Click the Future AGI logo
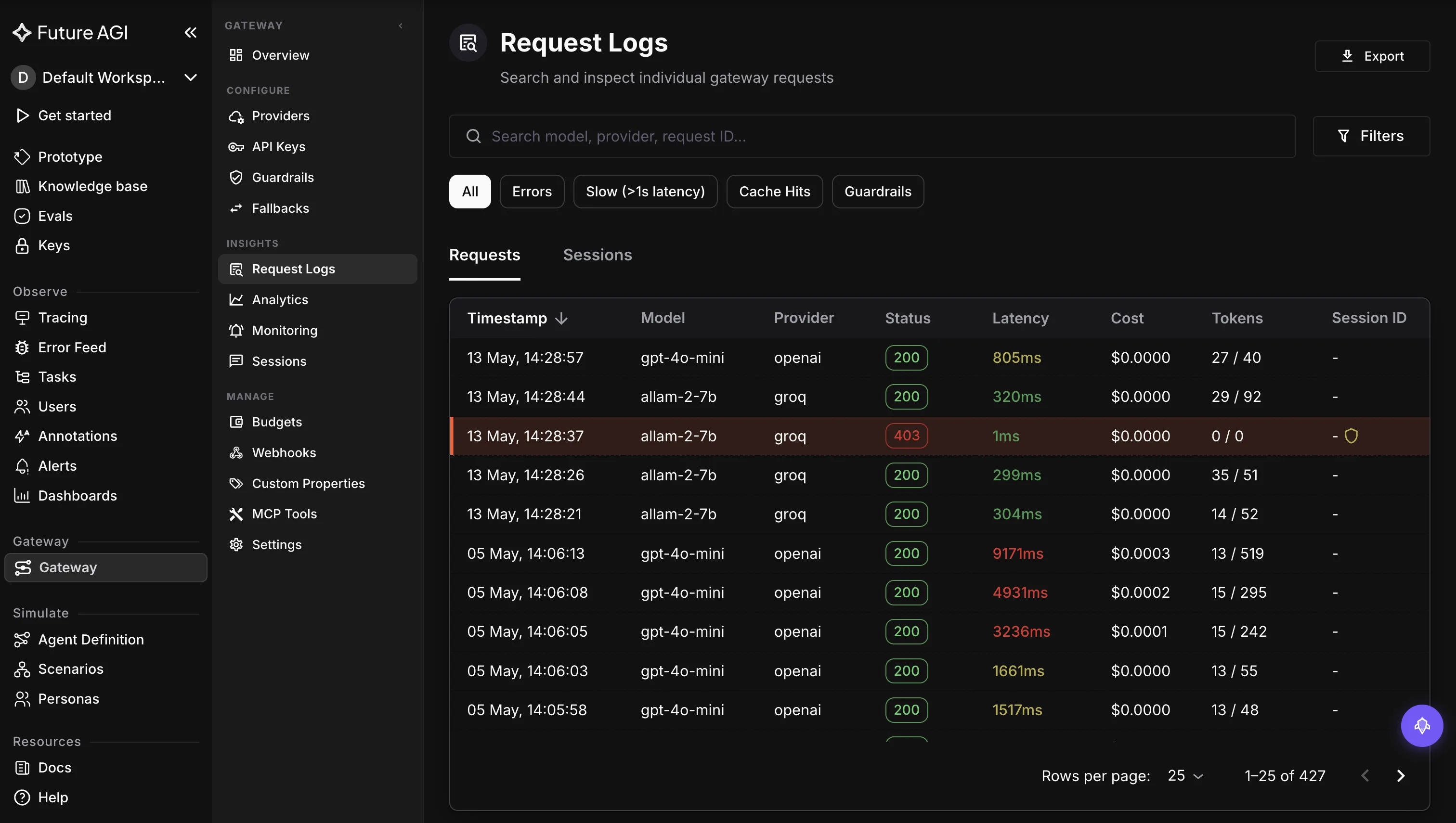This screenshot has width=1456, height=823. tap(71, 32)
